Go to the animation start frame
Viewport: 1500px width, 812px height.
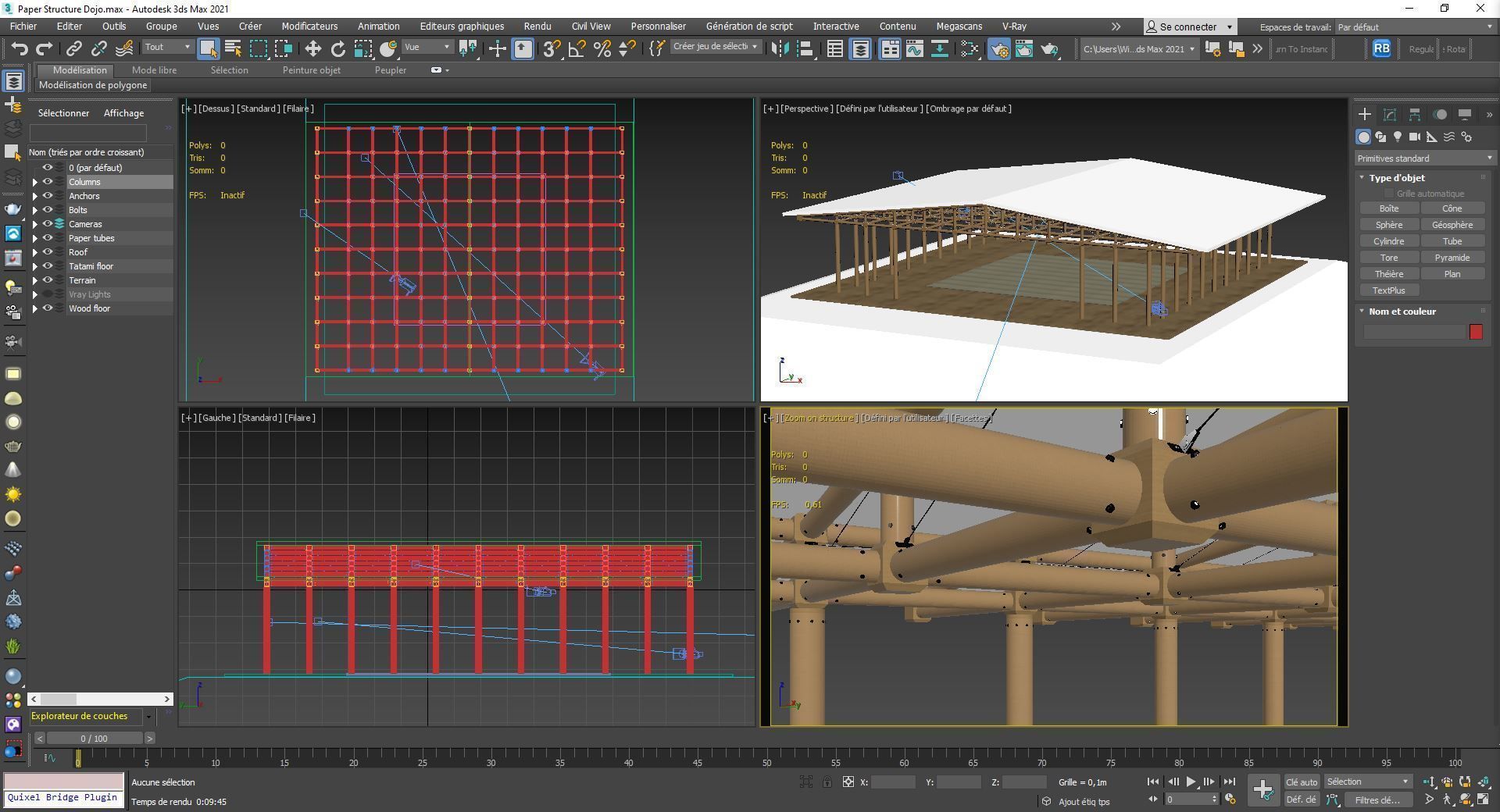pos(1152,782)
